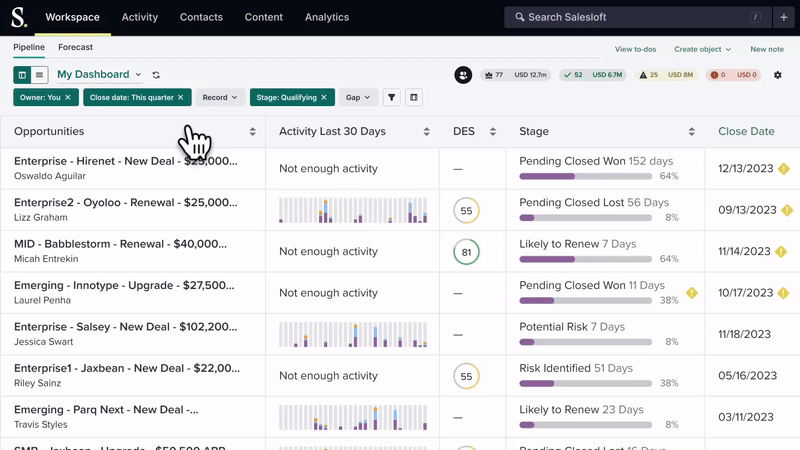Click the 05/16/2023 close date

click(x=747, y=376)
